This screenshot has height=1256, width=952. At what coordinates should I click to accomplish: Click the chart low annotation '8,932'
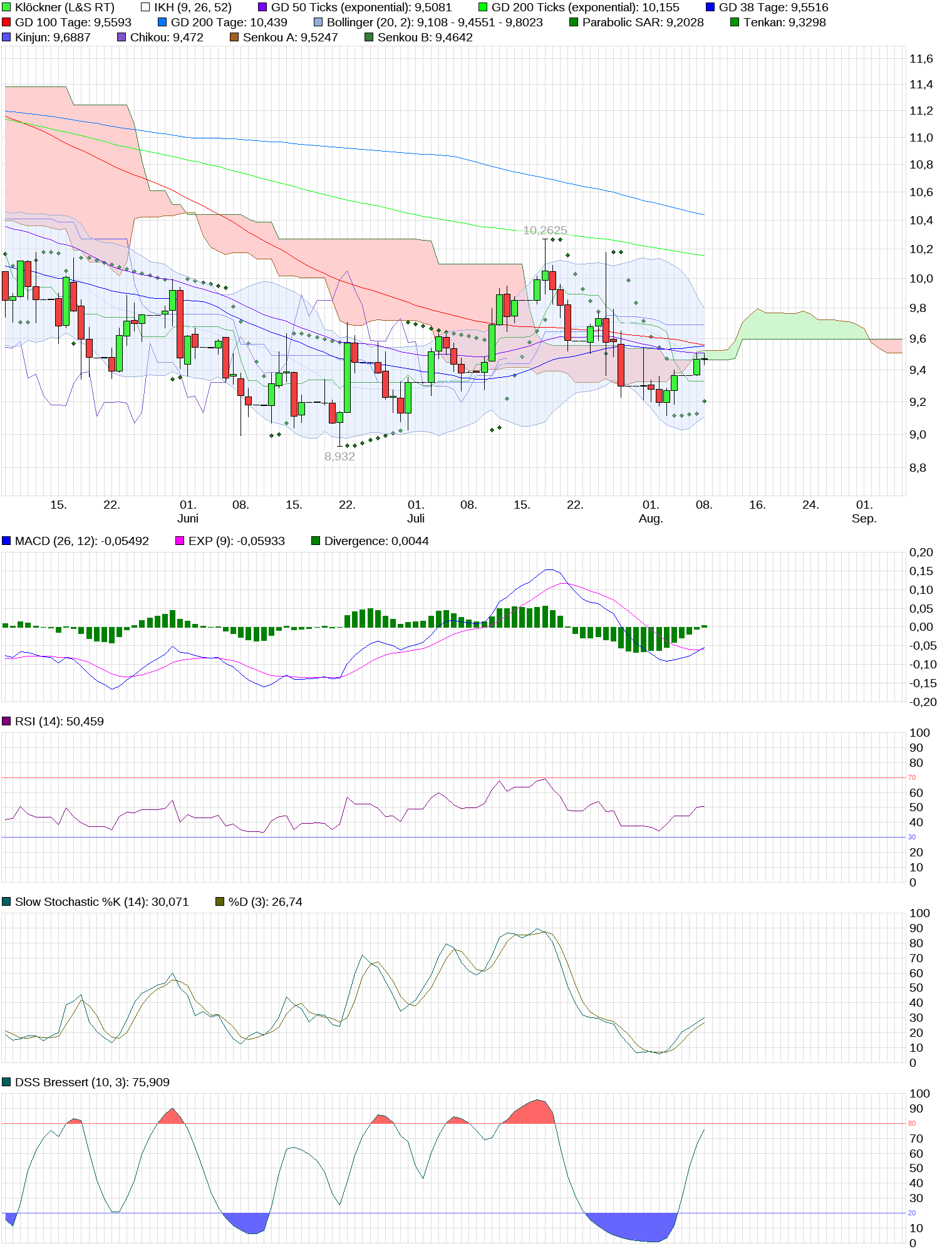click(339, 457)
